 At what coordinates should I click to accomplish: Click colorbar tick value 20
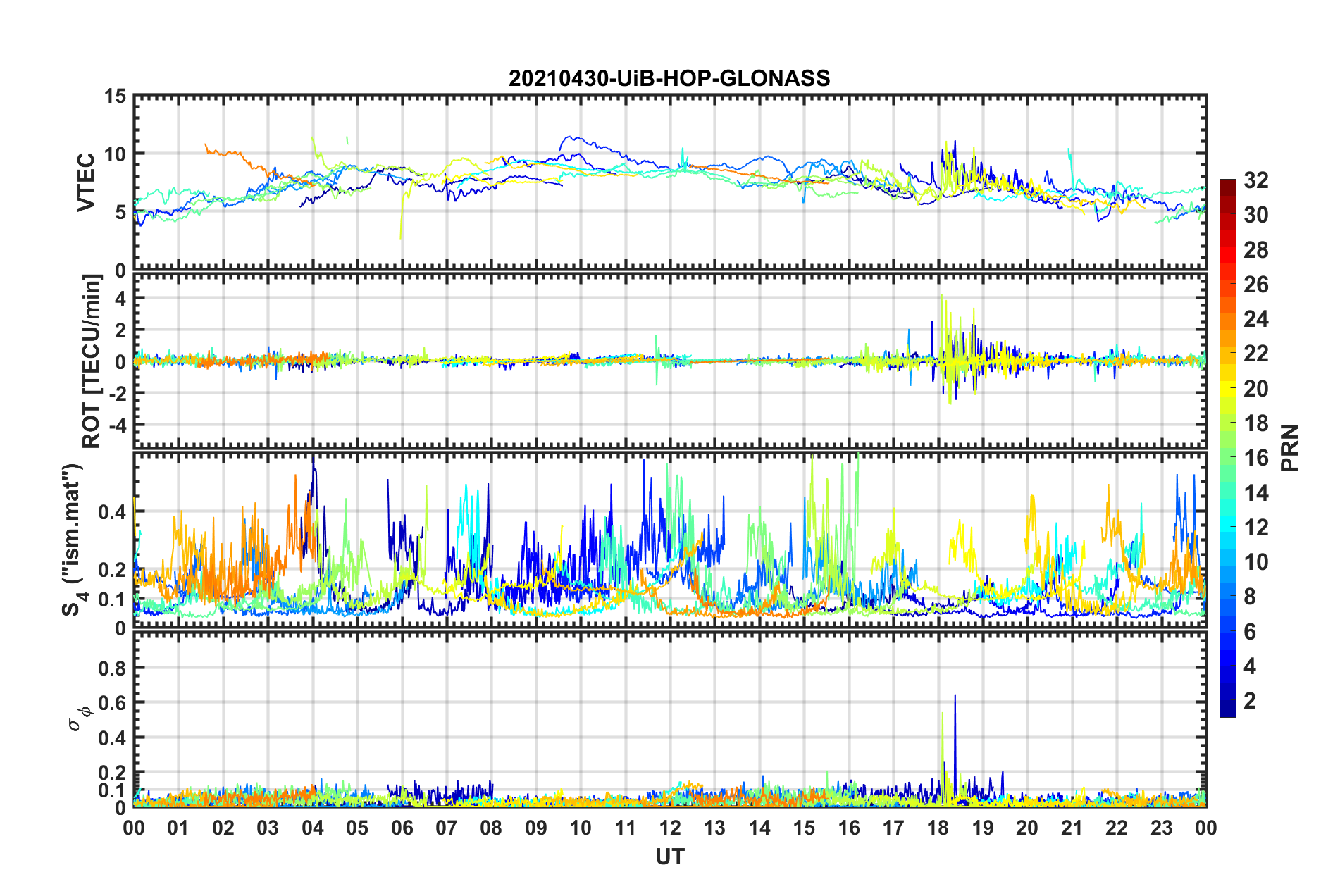[1256, 389]
